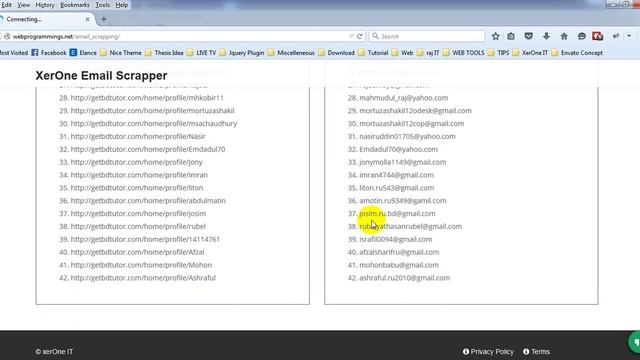Open the History menu
The image size is (640, 360).
pos(45,5)
